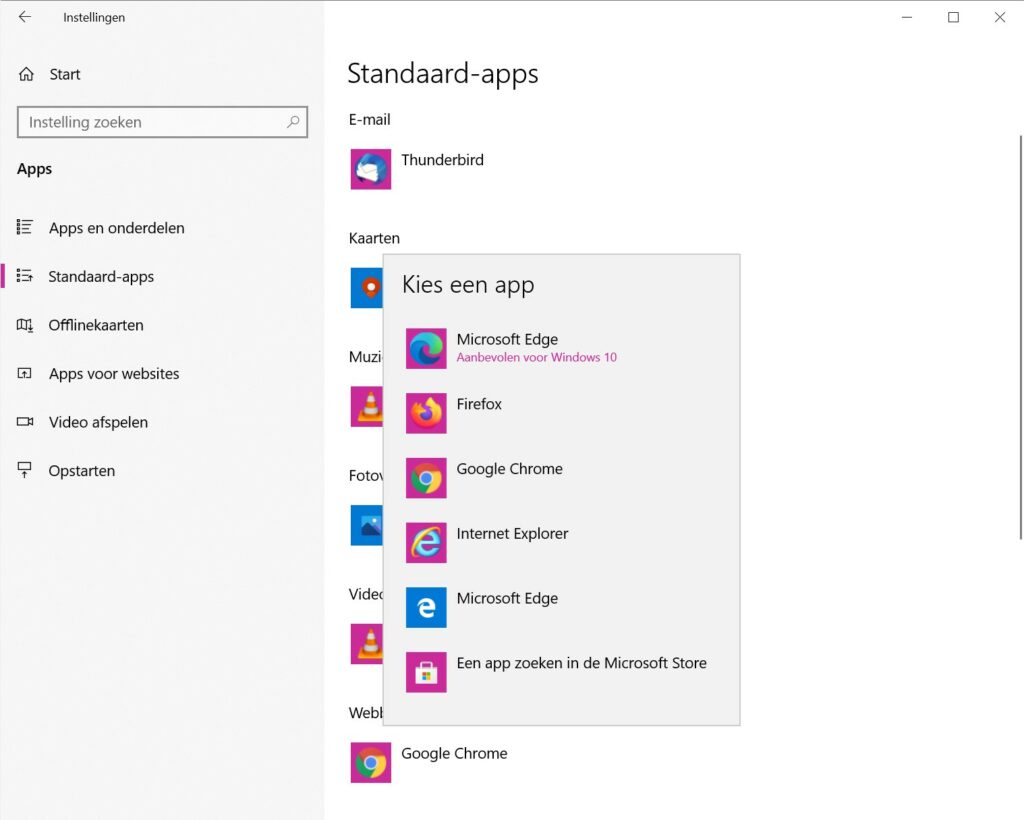The image size is (1024, 820).
Task: Click the Instelling zoeken search field
Action: pos(162,122)
